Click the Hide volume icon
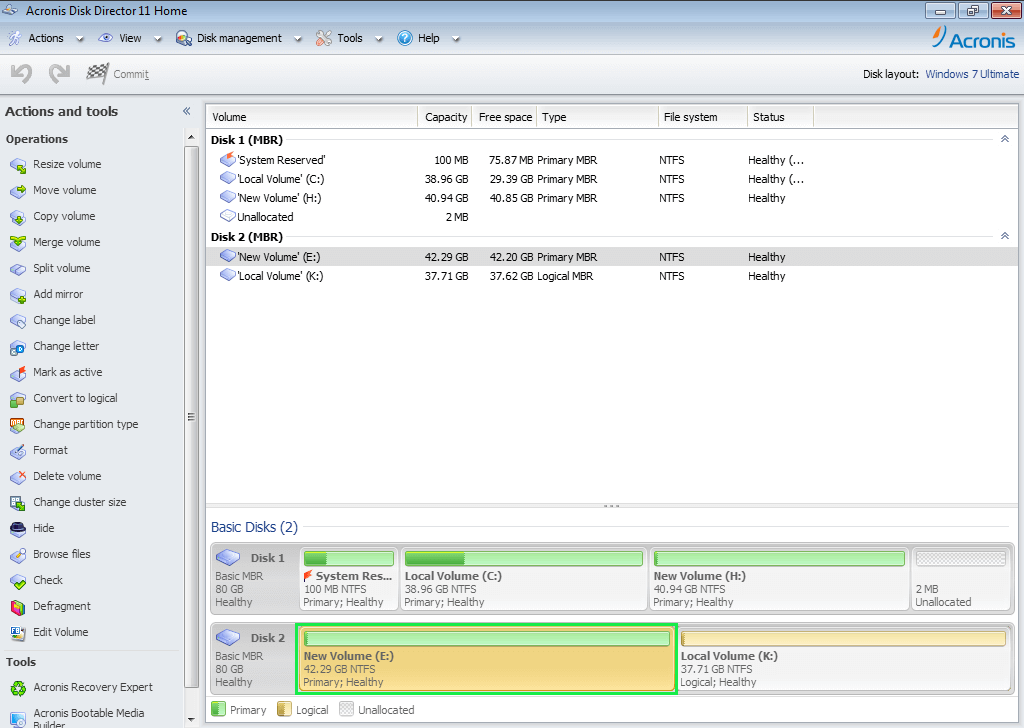Image resolution: width=1024 pixels, height=728 pixels. (x=18, y=529)
